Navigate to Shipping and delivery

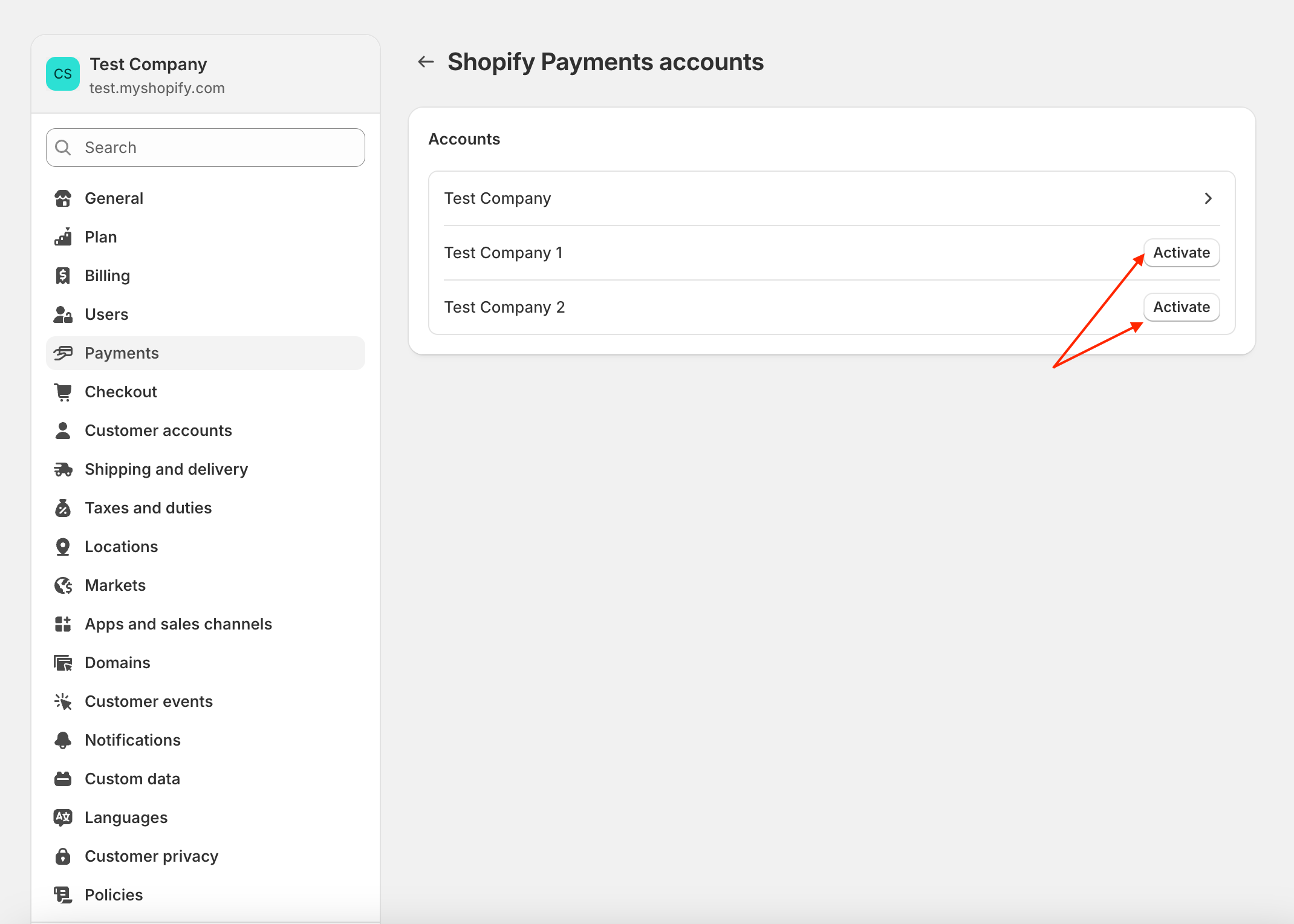(x=206, y=469)
